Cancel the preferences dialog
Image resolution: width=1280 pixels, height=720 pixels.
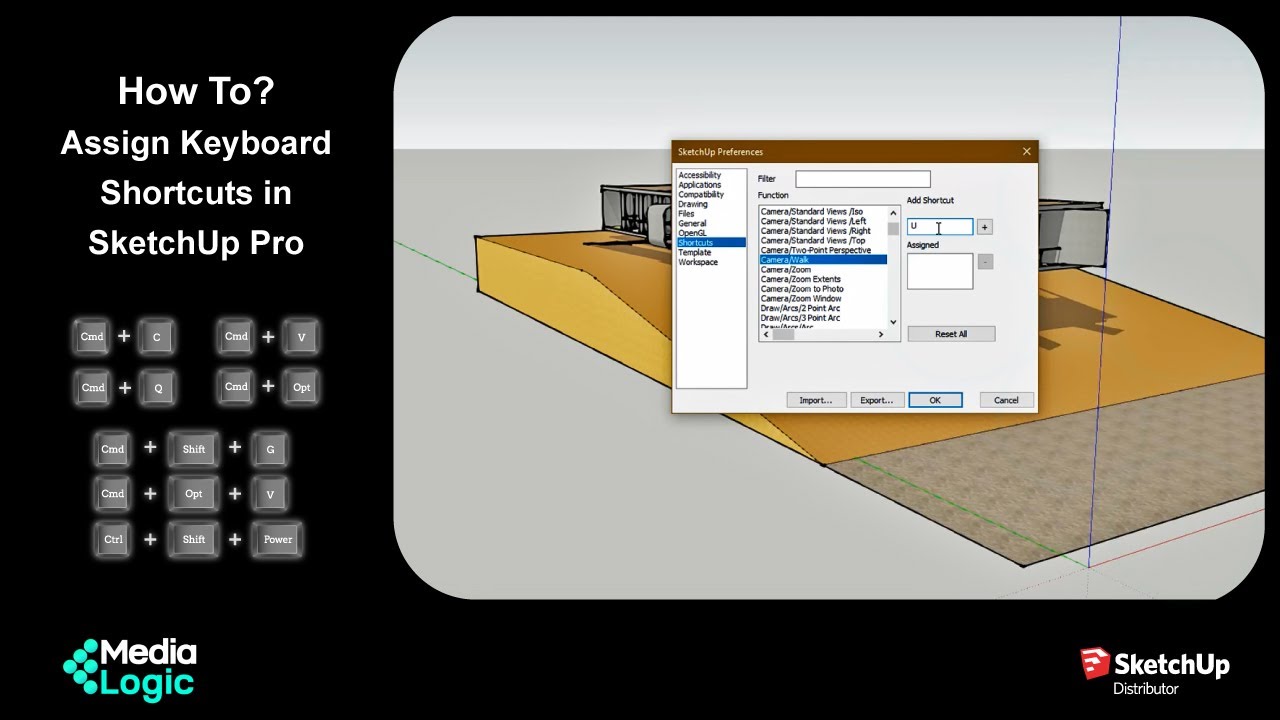[x=1006, y=400]
